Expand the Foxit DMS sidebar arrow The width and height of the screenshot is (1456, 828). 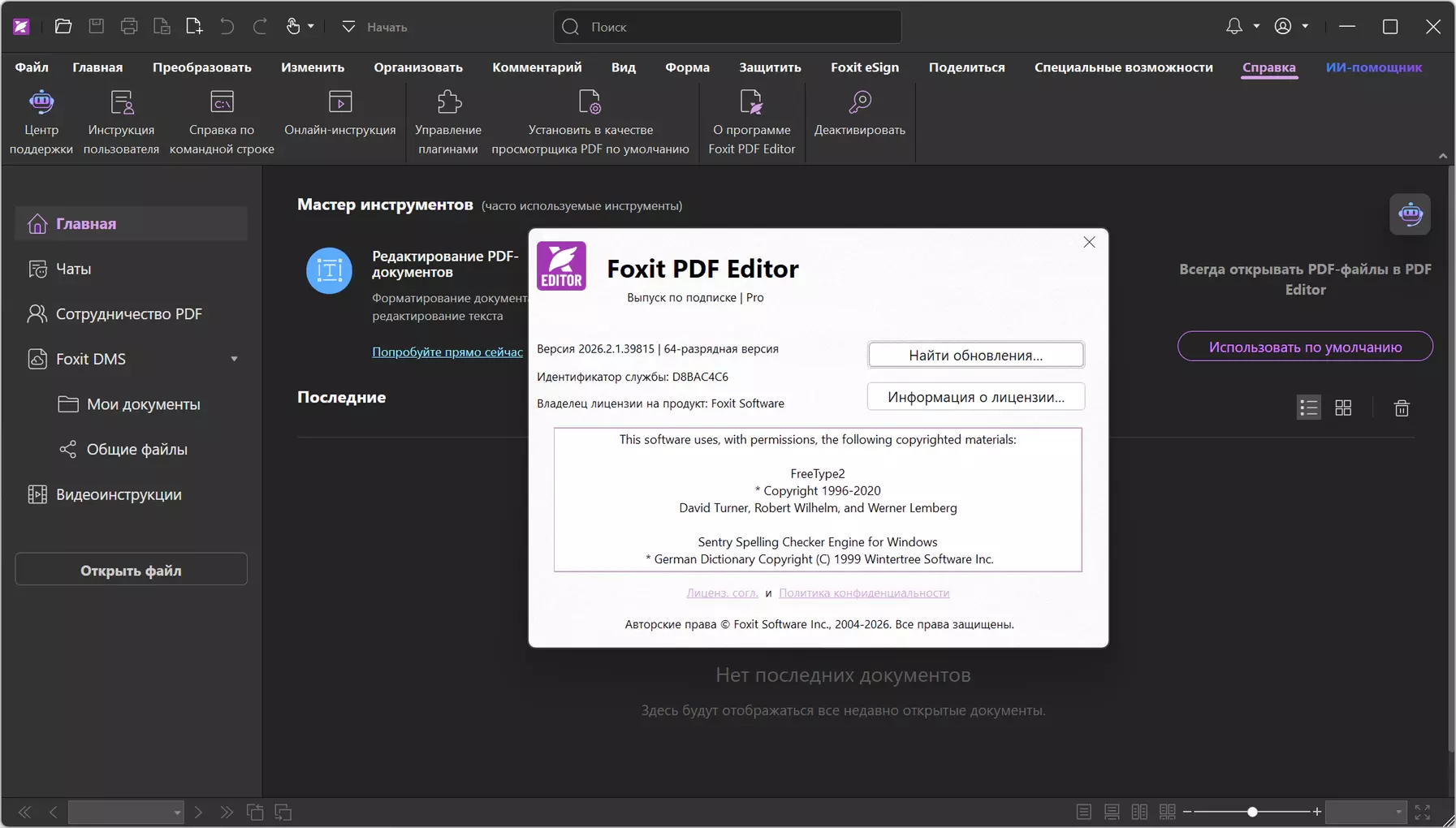(234, 359)
